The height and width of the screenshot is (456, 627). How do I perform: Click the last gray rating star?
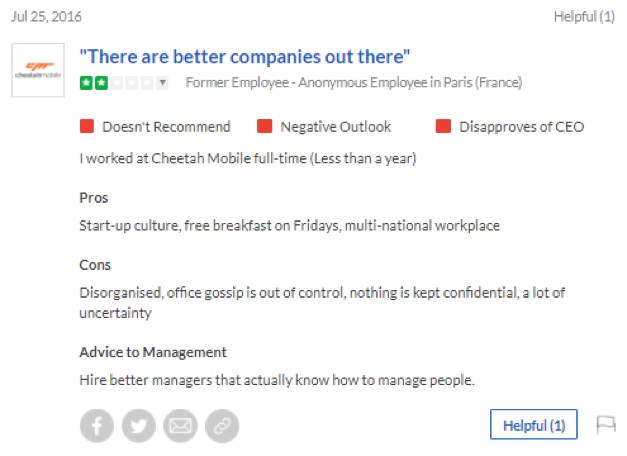(146, 83)
